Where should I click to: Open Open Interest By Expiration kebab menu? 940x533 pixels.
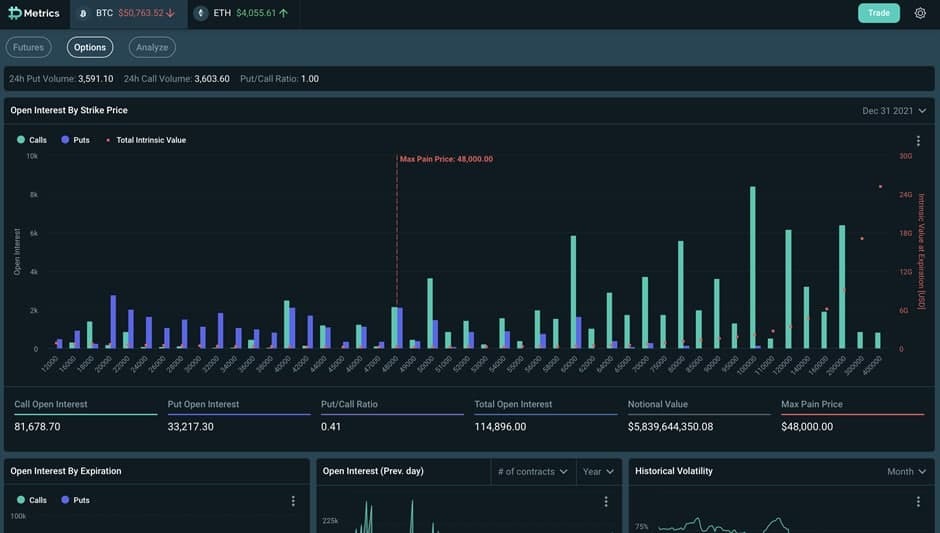[x=293, y=501]
